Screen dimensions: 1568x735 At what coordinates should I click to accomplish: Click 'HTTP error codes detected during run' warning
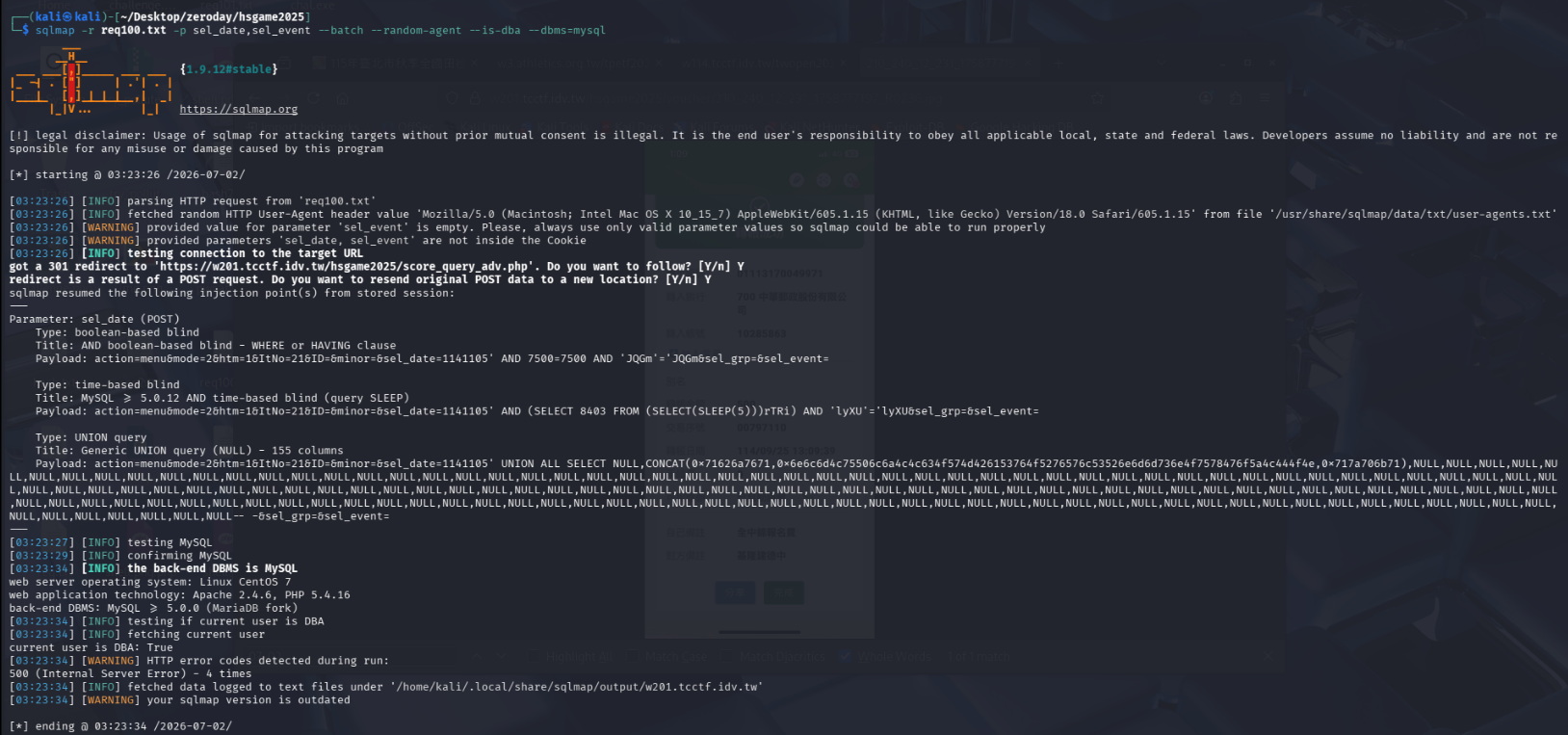point(199,661)
